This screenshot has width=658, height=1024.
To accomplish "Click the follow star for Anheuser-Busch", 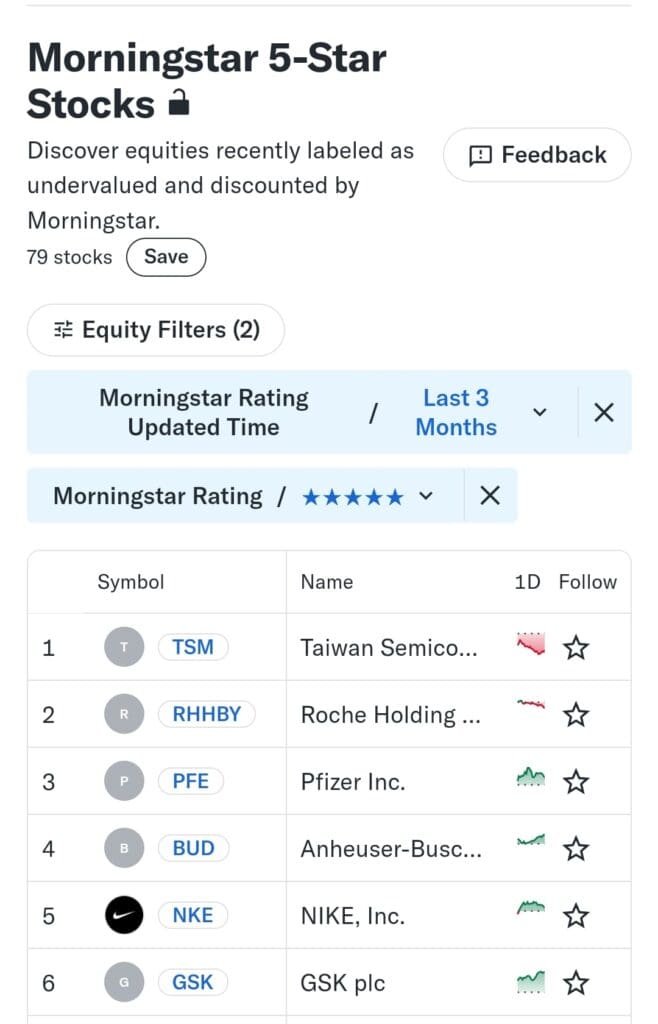I will (x=576, y=849).
